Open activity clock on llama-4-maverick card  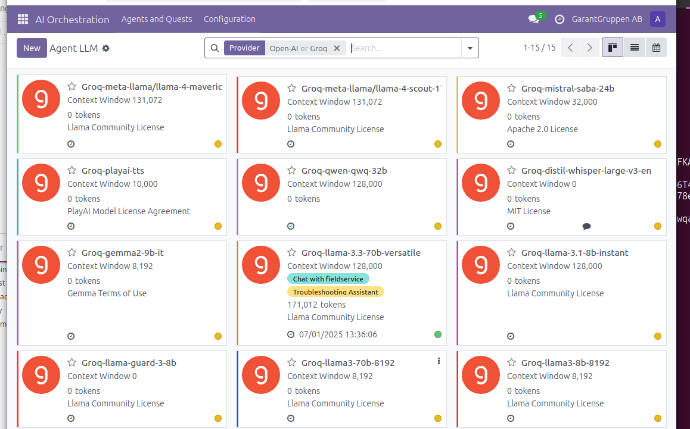click(x=71, y=144)
